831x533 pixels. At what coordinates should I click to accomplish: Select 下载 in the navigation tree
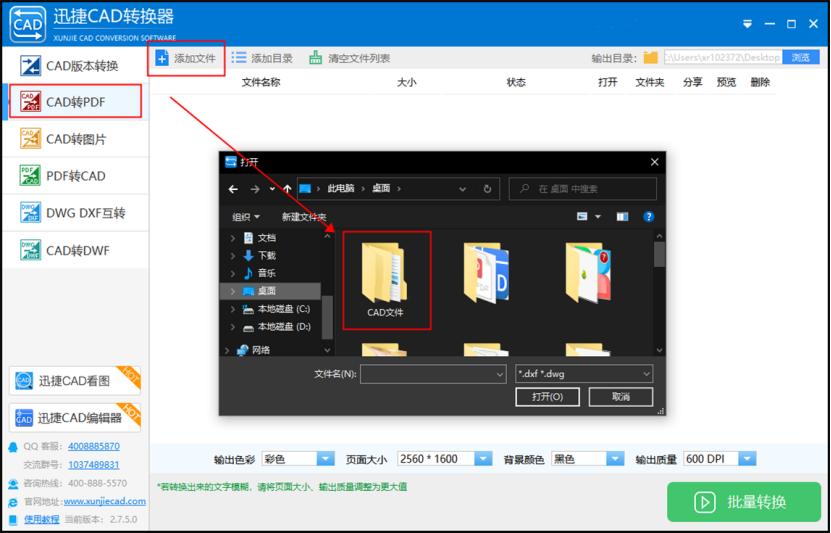pyautogui.click(x=267, y=255)
